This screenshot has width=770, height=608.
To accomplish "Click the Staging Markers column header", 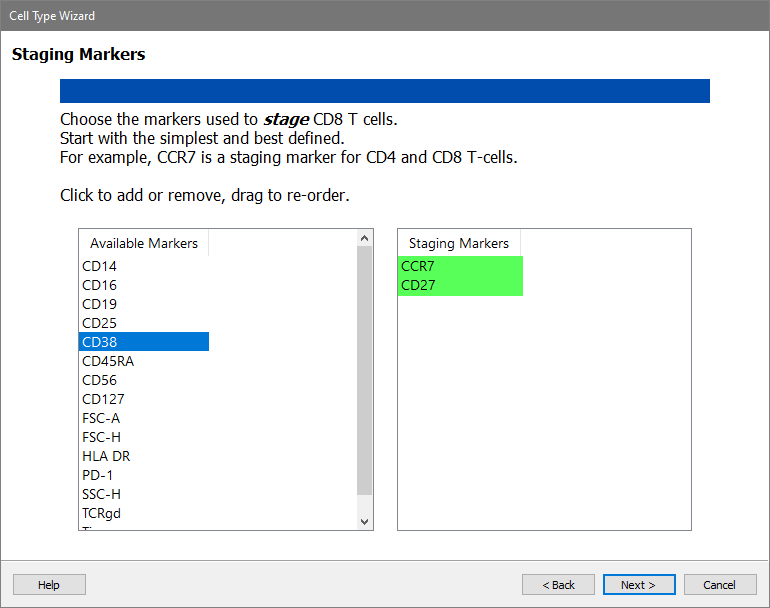I will [x=459, y=243].
